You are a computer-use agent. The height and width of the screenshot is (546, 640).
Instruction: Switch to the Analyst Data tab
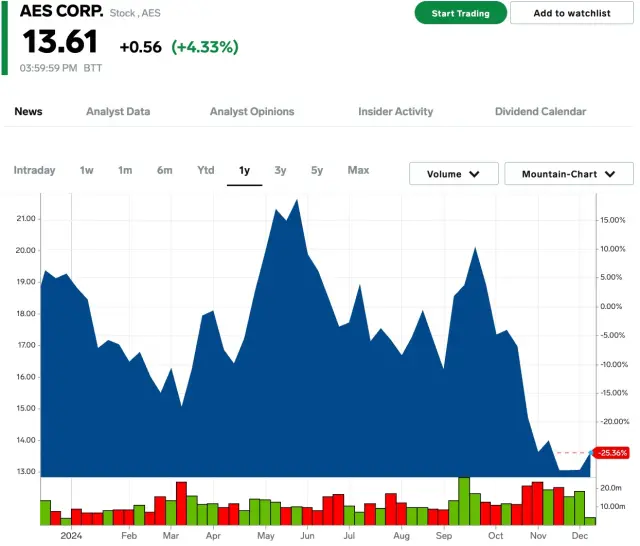click(118, 111)
